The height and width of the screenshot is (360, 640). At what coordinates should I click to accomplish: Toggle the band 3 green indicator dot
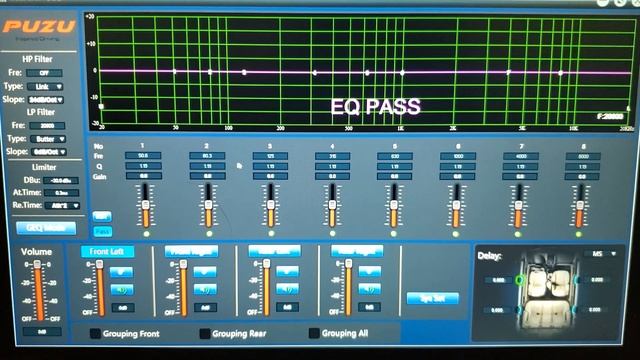271,234
